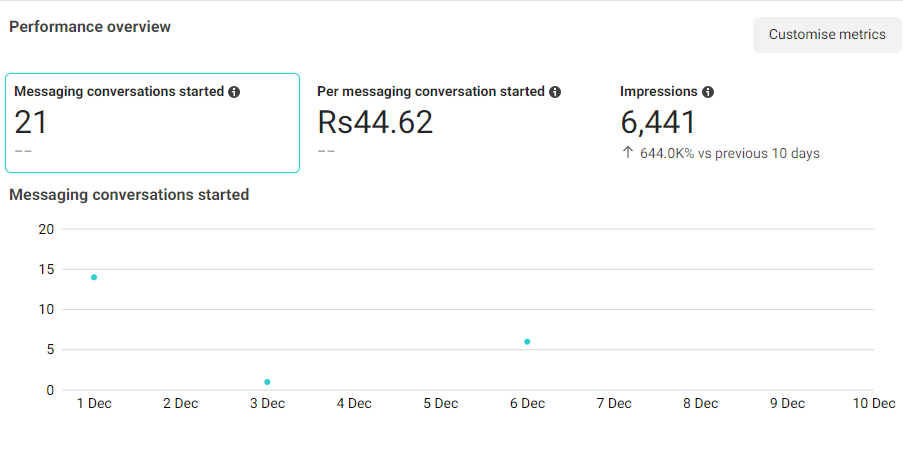
Task: Click the 6,441 impressions value
Action: (658, 123)
